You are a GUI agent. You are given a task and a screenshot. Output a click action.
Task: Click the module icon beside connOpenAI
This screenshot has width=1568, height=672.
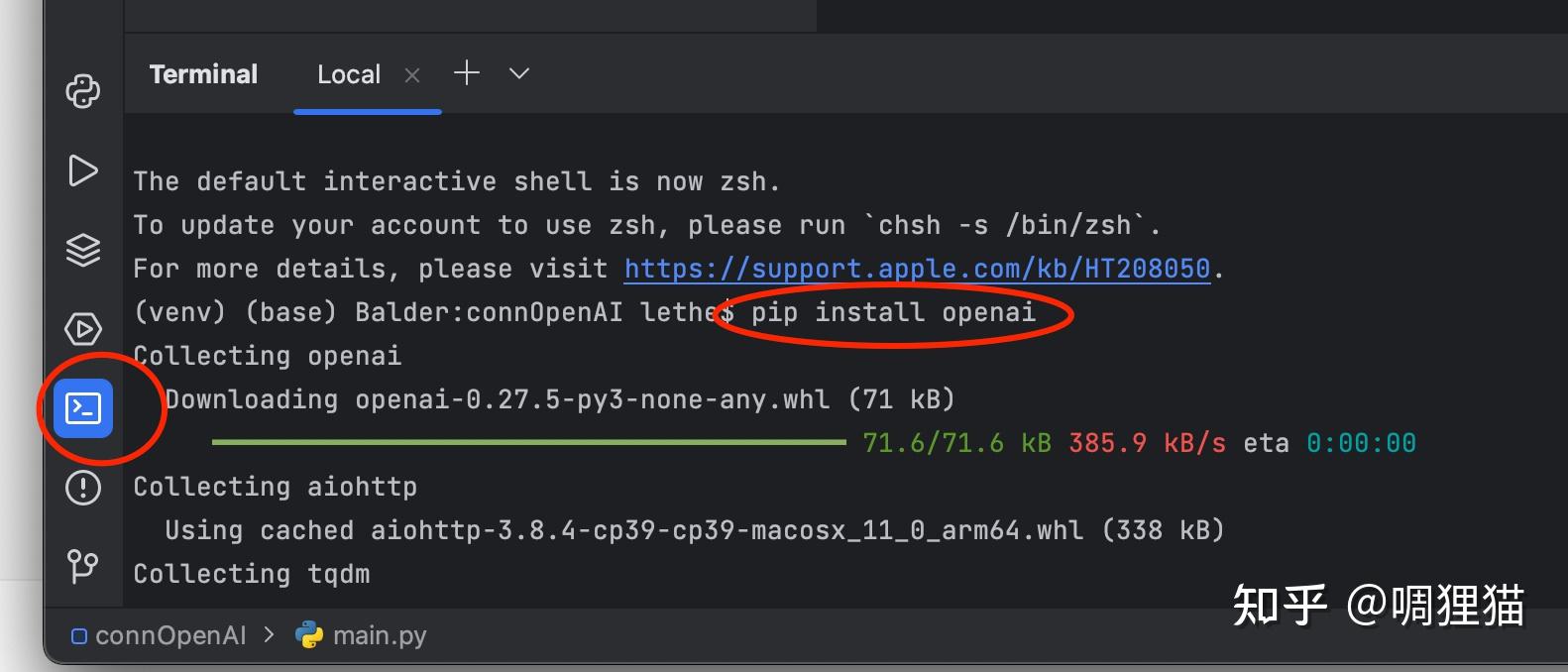click(79, 636)
